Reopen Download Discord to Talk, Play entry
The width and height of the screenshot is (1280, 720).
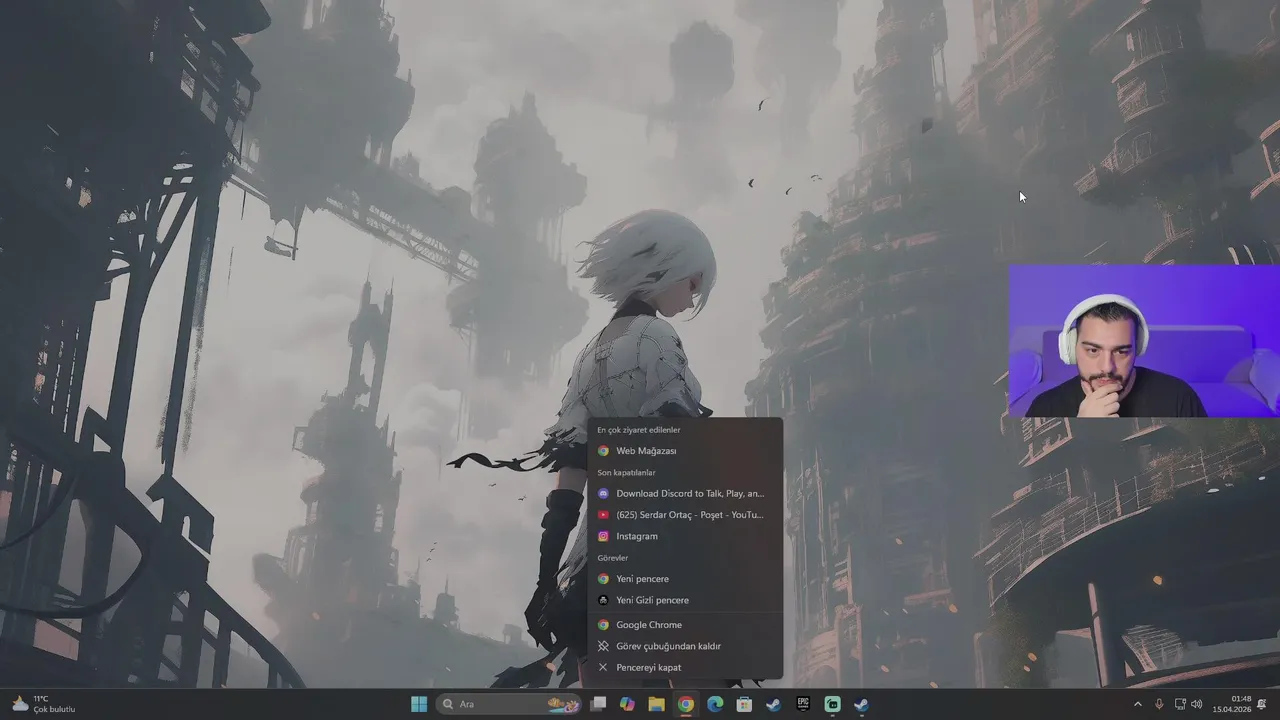coord(685,493)
